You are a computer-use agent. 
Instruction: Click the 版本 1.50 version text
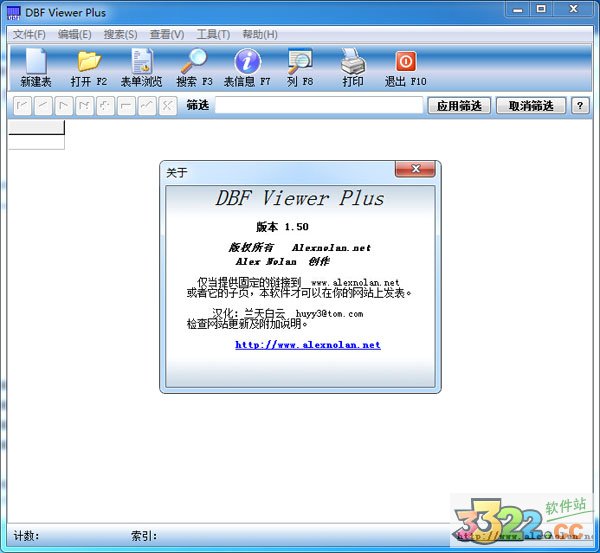pos(282,227)
